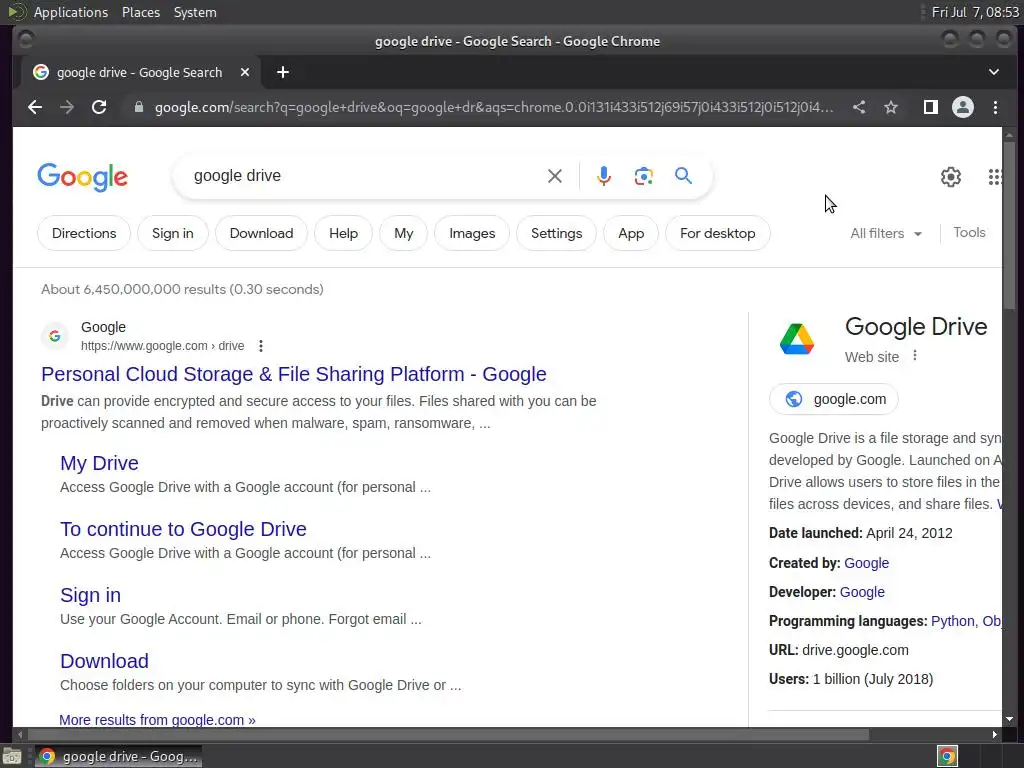This screenshot has height=768, width=1024.
Task: Start voice search with the microphone
Action: coord(604,176)
